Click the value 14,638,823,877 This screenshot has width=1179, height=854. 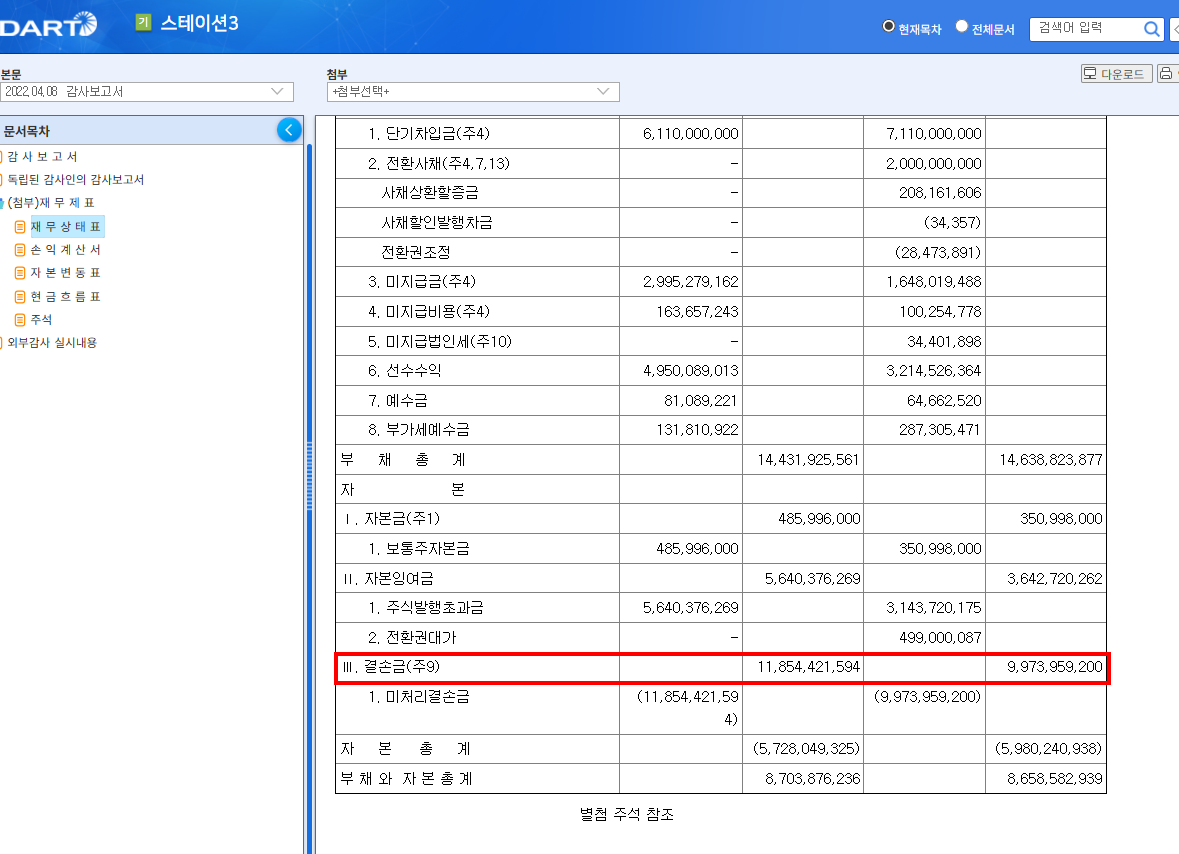point(1050,459)
